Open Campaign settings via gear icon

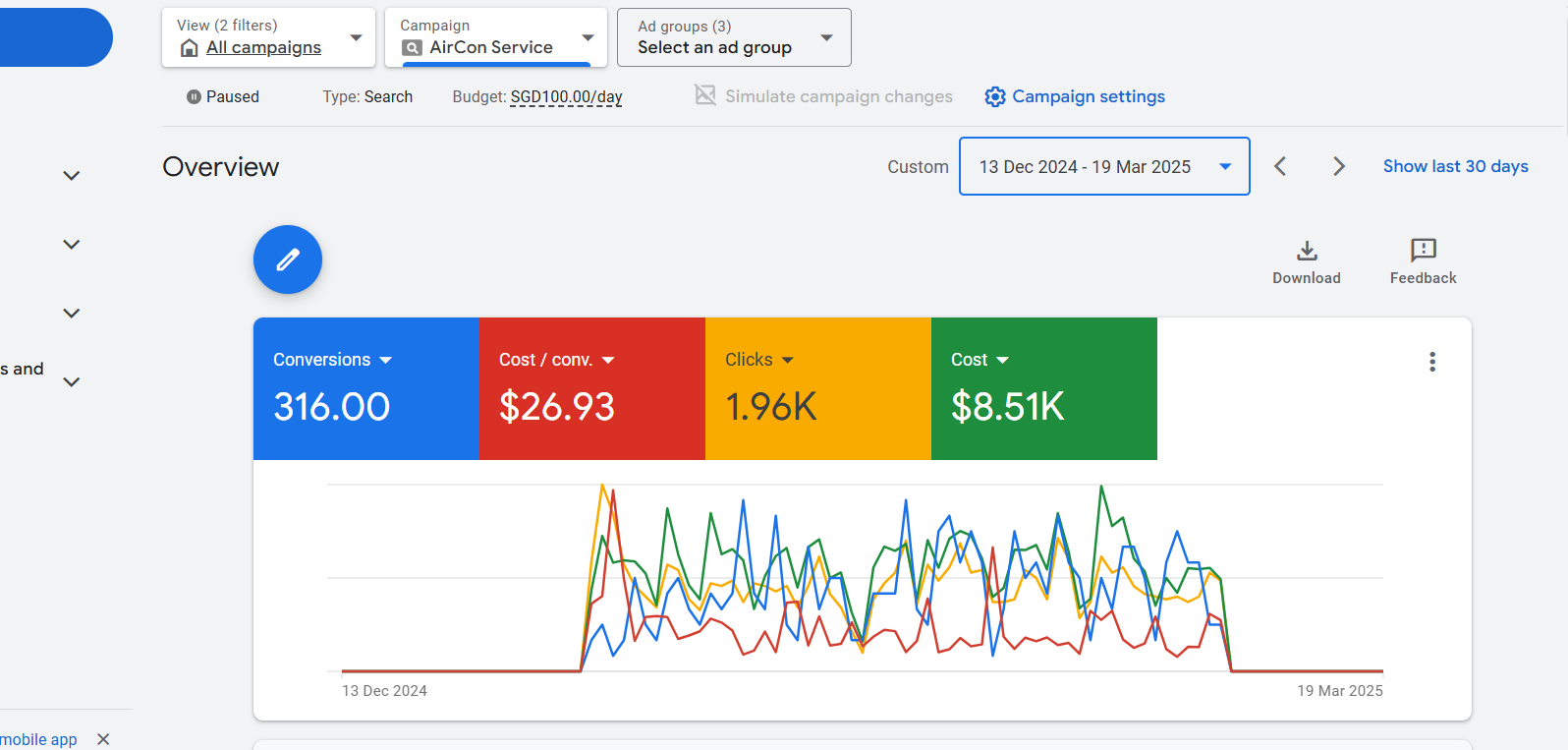(x=995, y=96)
